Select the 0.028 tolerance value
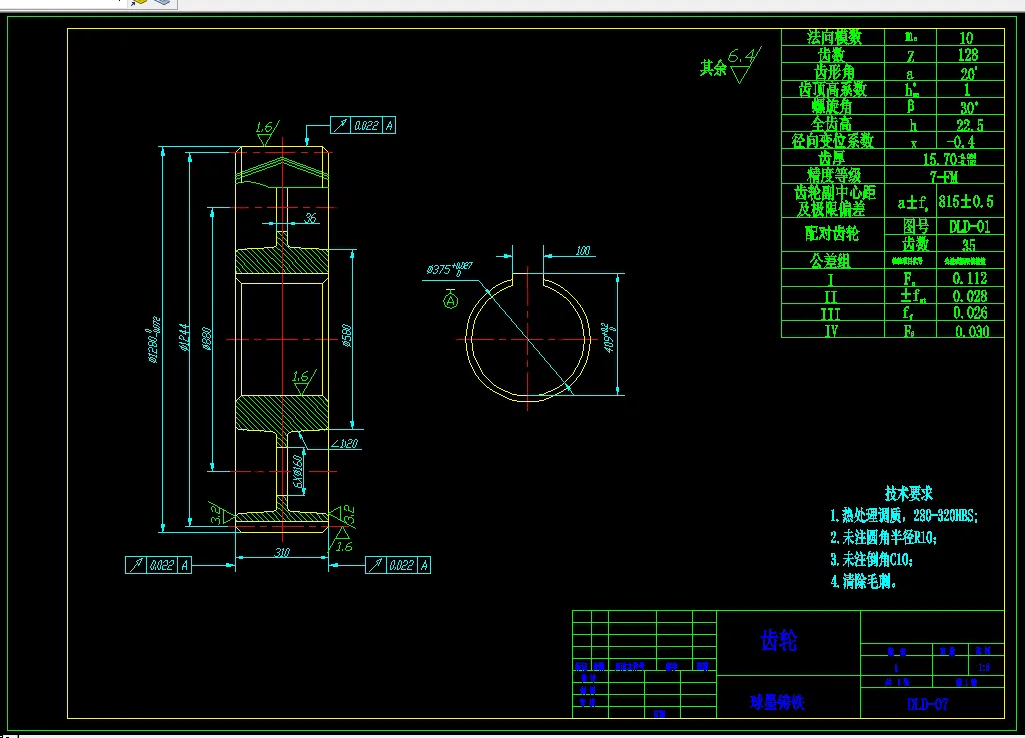Viewport: 1025px width, 738px height. coord(970,296)
